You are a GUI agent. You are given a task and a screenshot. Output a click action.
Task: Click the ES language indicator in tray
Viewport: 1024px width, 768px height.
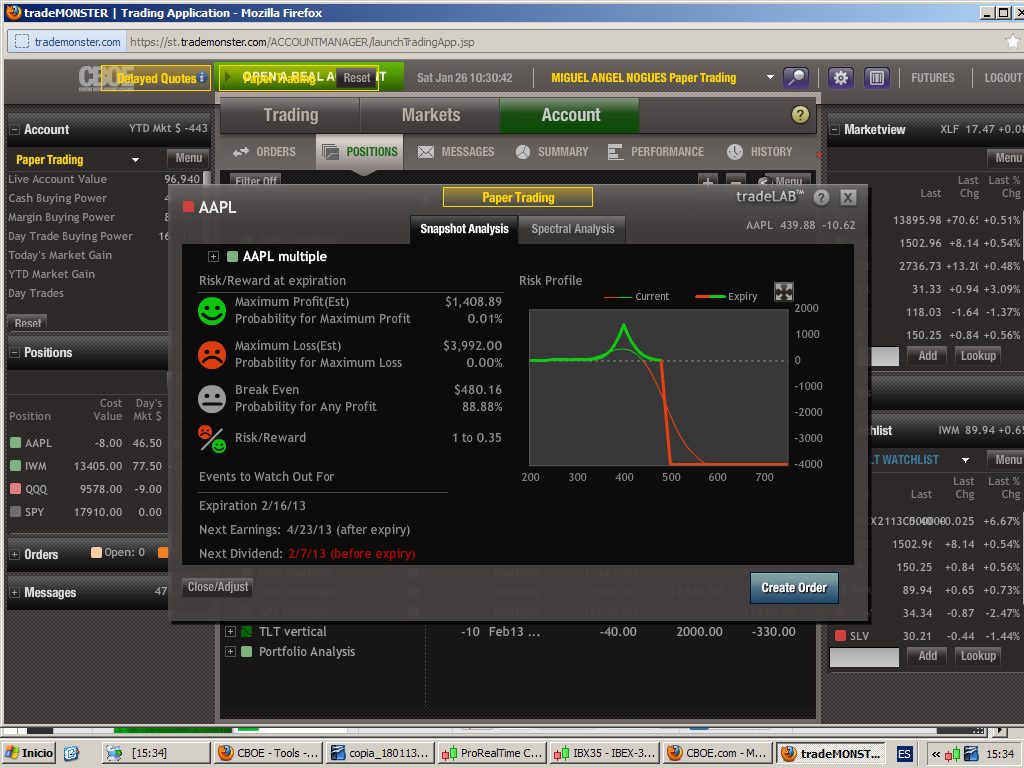904,754
